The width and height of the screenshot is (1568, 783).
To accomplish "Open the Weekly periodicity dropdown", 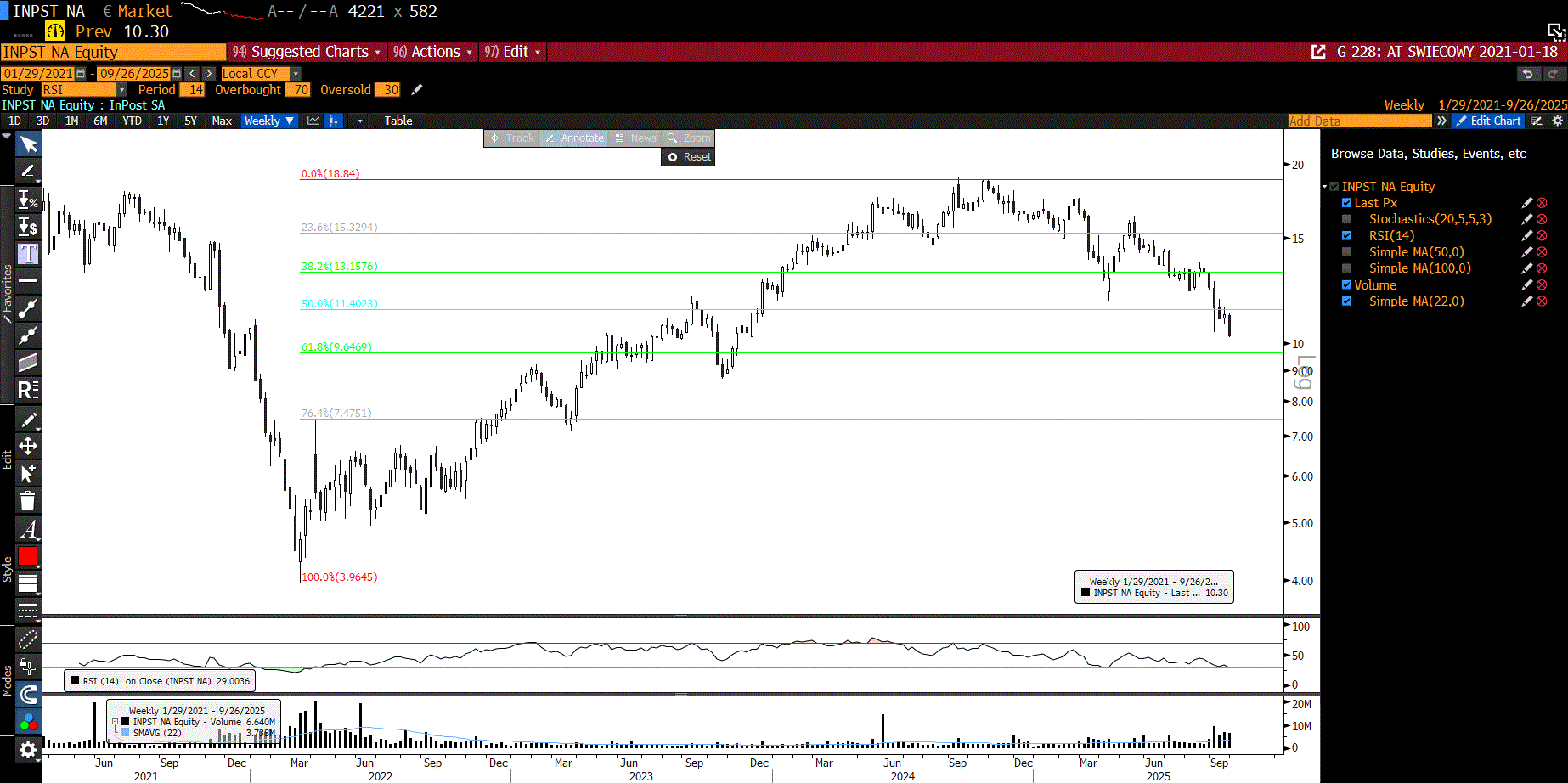I will [x=268, y=121].
